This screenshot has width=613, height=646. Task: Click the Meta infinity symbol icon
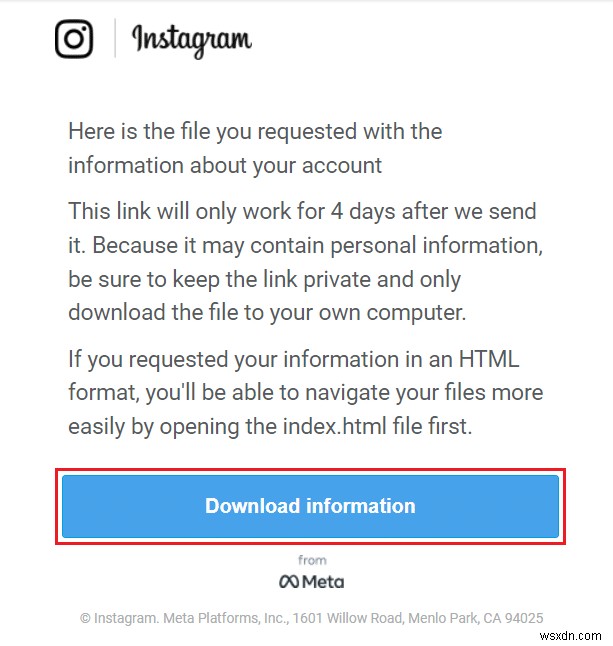point(288,581)
